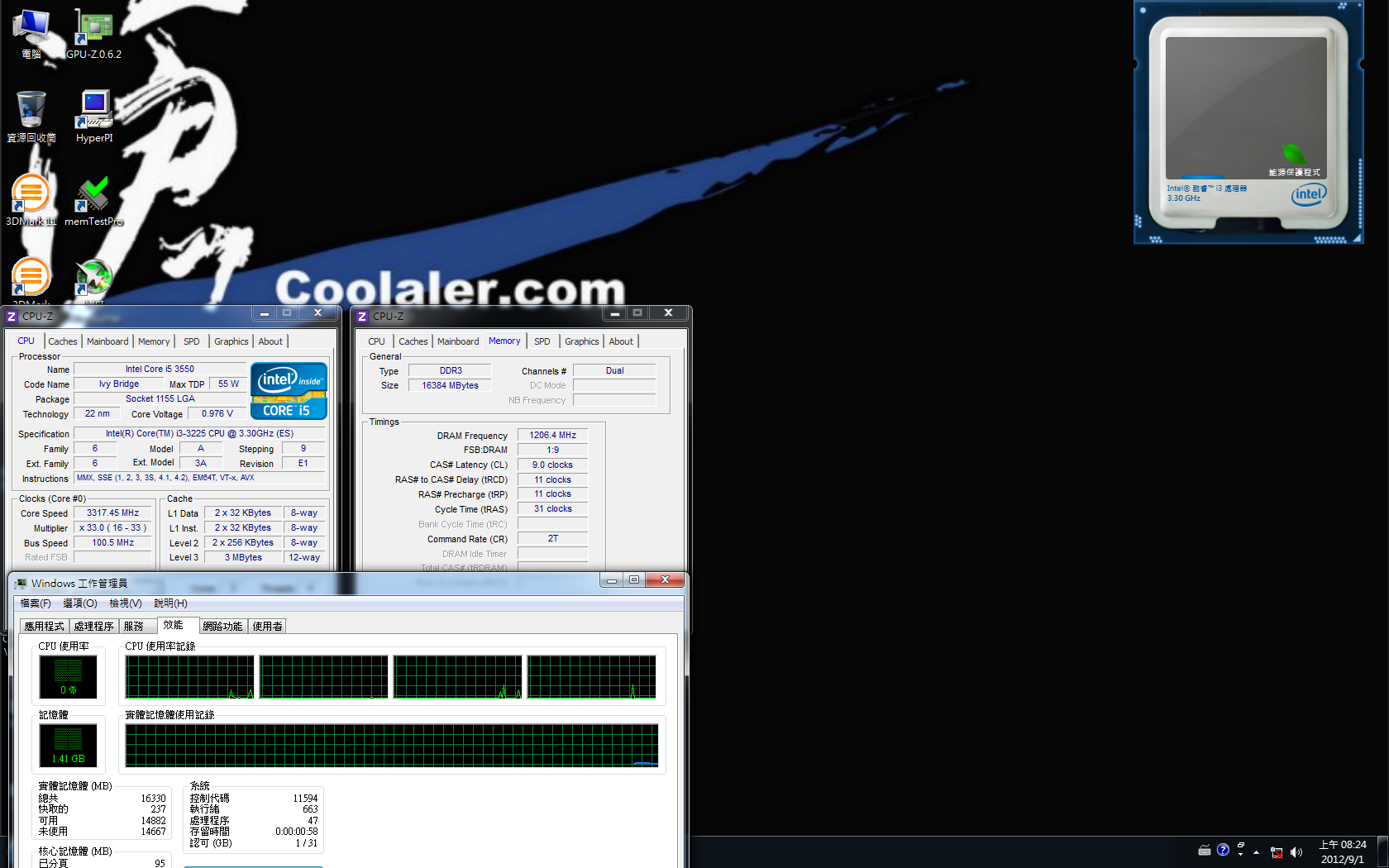Click the help question mark tray icon

click(x=1223, y=850)
